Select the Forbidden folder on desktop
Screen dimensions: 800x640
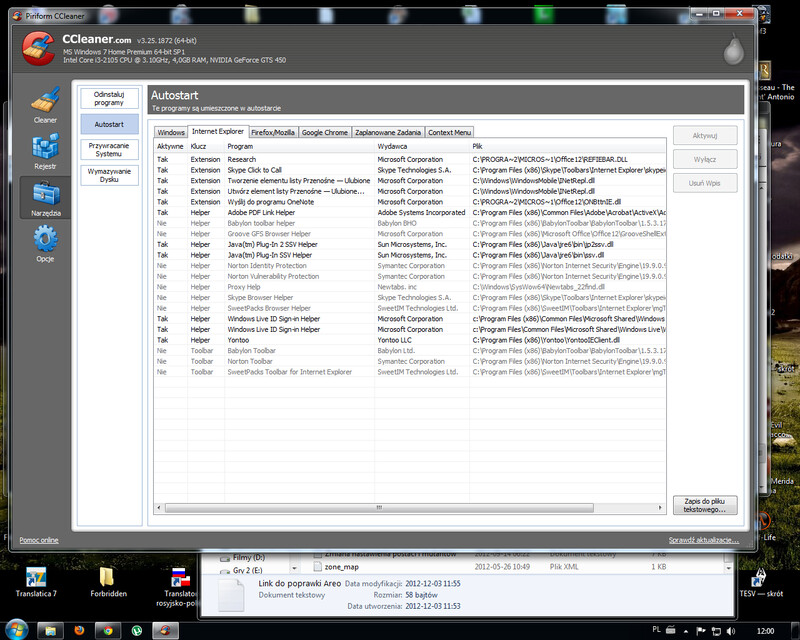(107, 582)
